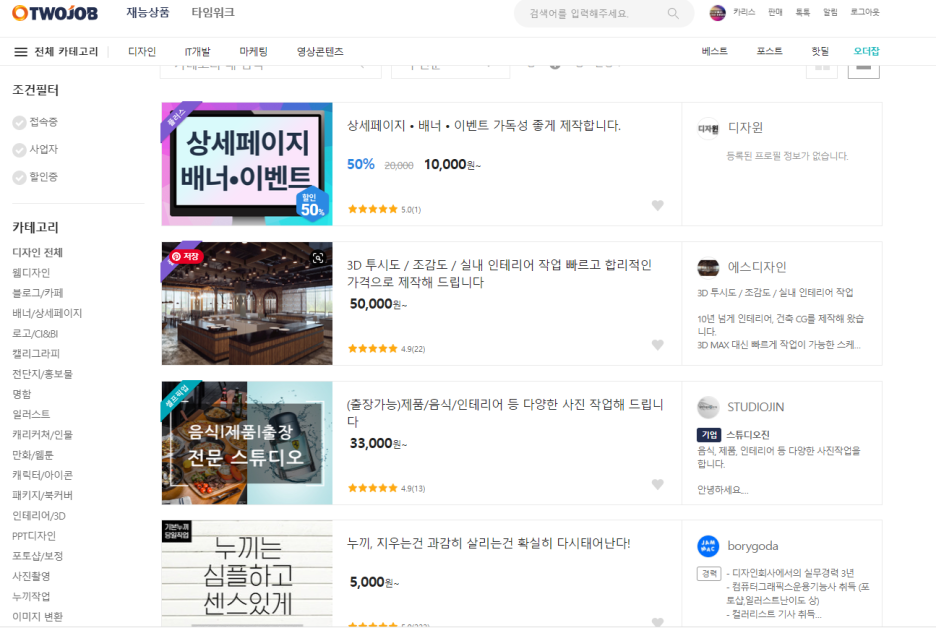Select 이미지 변환 category
Screen dimensions: 936x628
[37, 617]
